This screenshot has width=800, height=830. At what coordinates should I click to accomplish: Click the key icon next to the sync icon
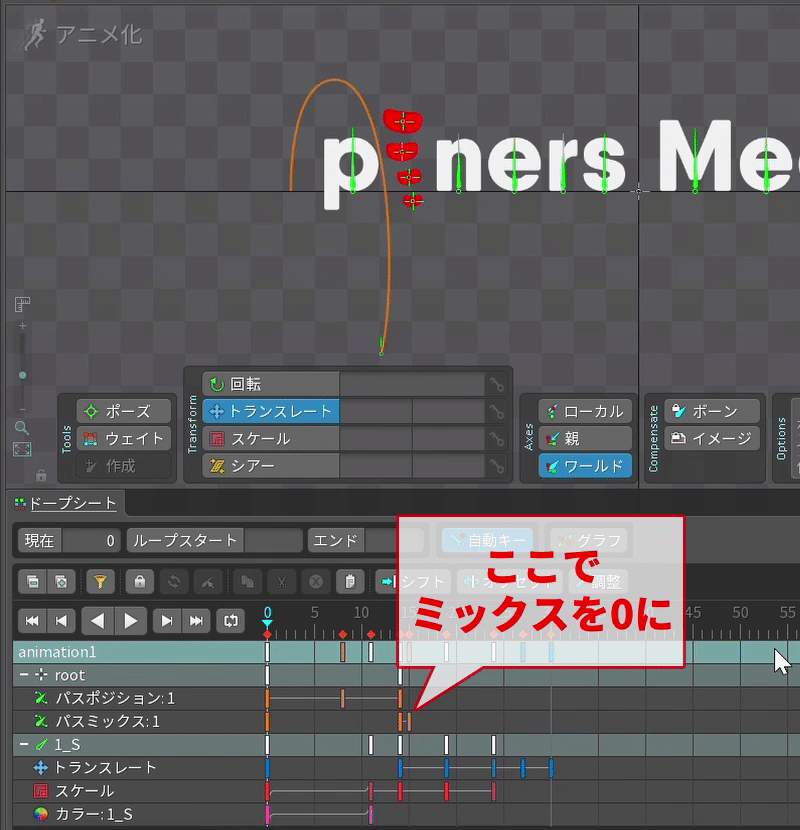tap(208, 582)
